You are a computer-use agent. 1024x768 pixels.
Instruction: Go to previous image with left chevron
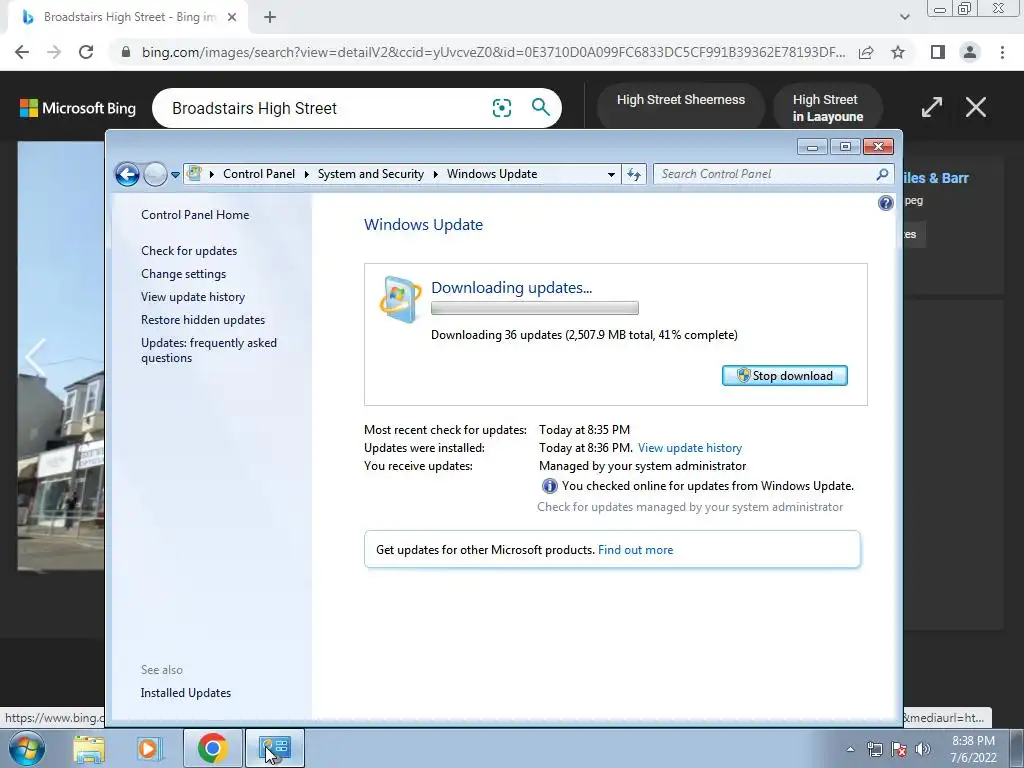[34, 357]
